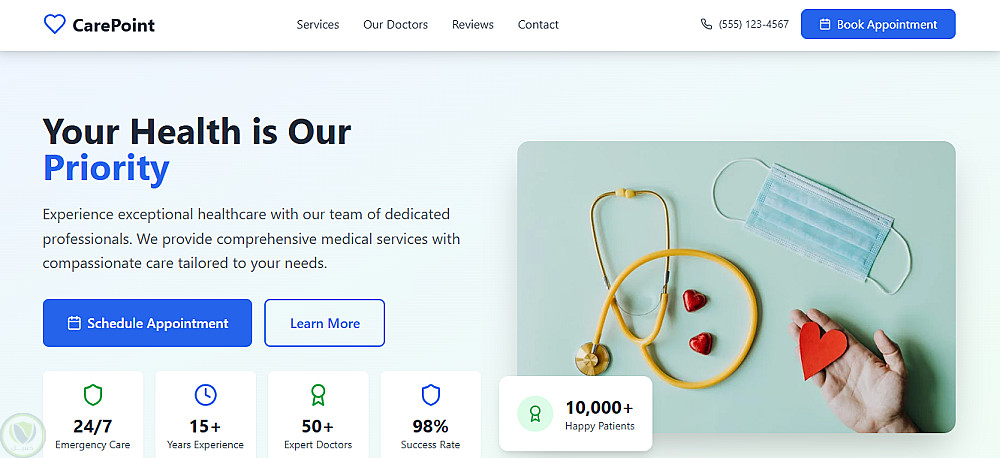The image size is (1000, 458).
Task: Call the (555) 123-4567 phone number
Action: pos(753,25)
